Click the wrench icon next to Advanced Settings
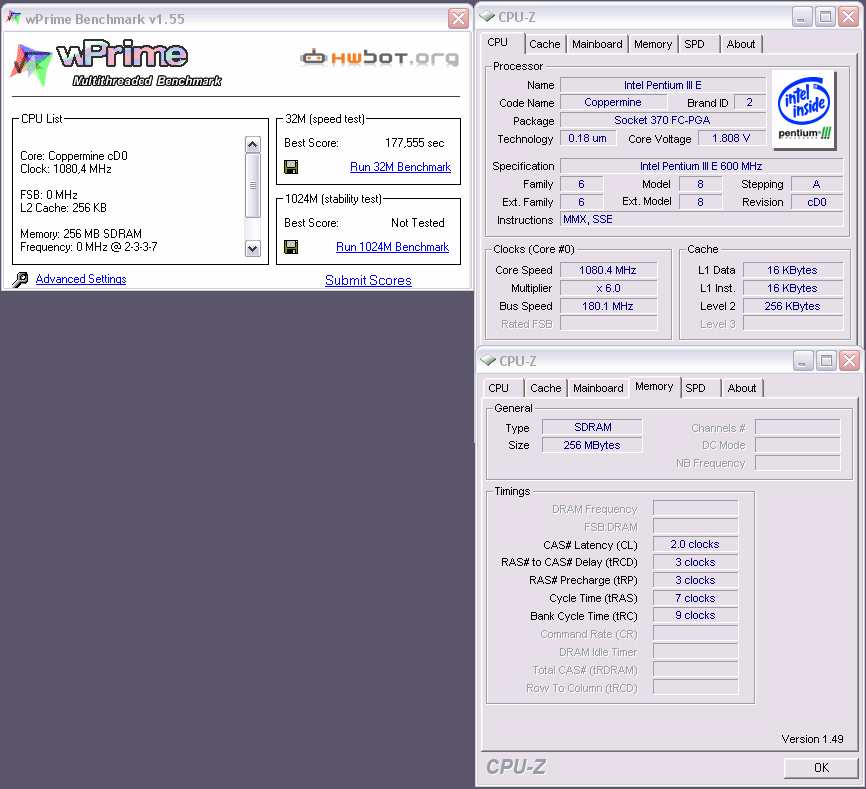The height and width of the screenshot is (789, 866). [x=20, y=279]
